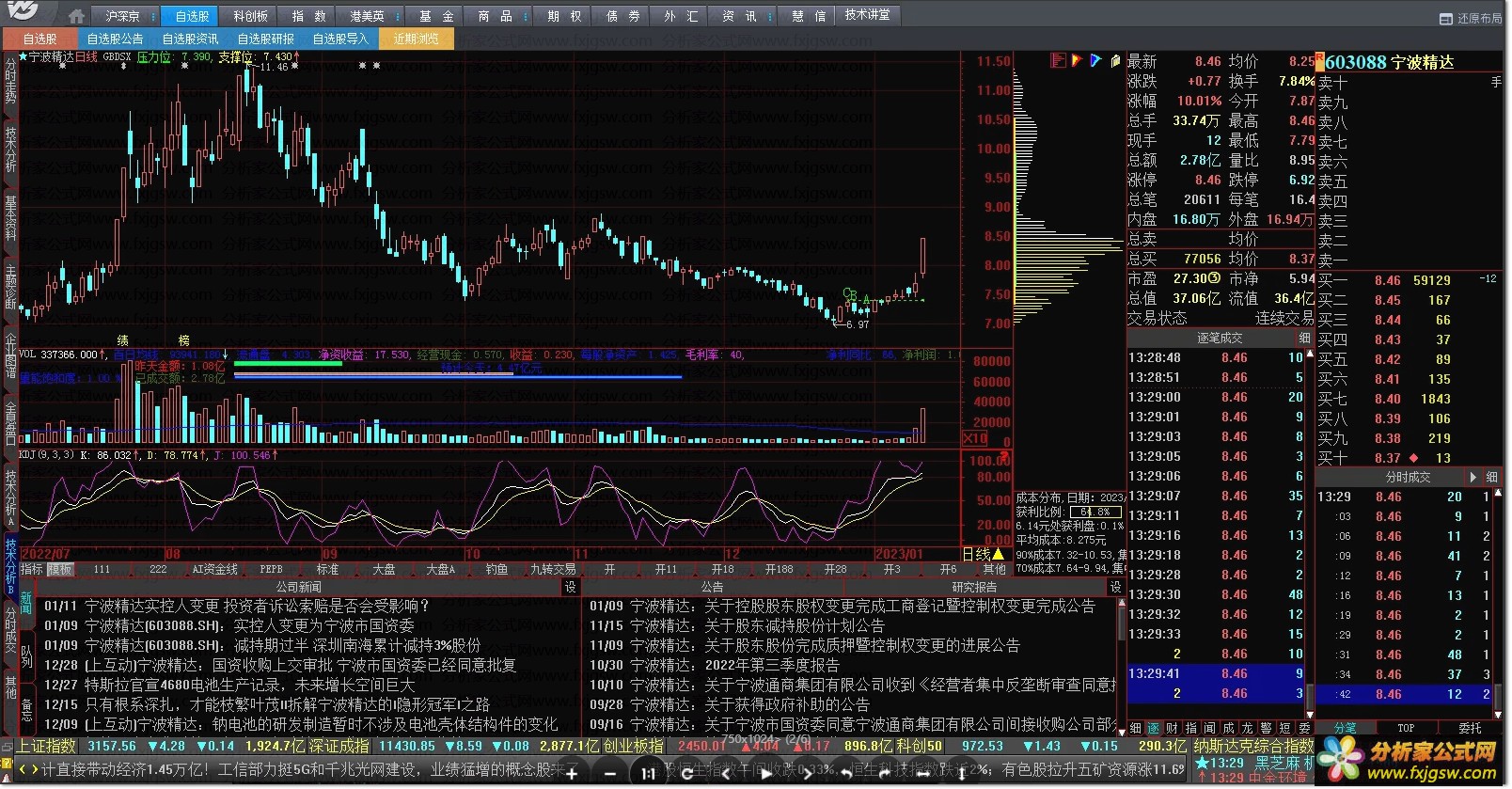This screenshot has height=789, width=1512.
Task: Click the 创业板指 label in status bar
Action: tap(633, 747)
